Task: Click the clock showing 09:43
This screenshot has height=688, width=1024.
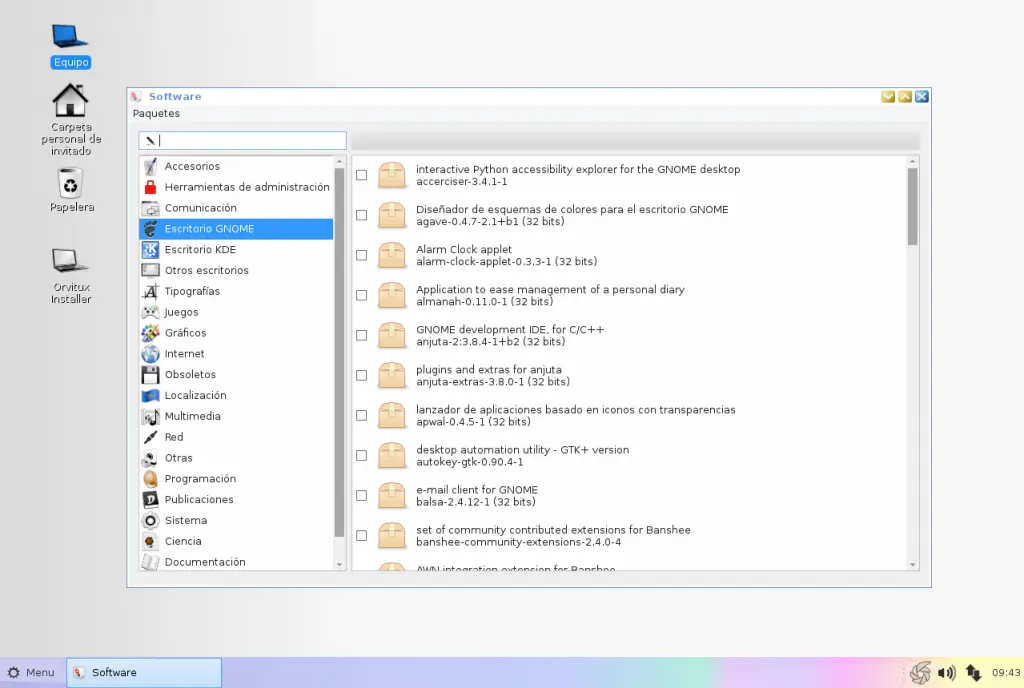Action: point(1006,672)
